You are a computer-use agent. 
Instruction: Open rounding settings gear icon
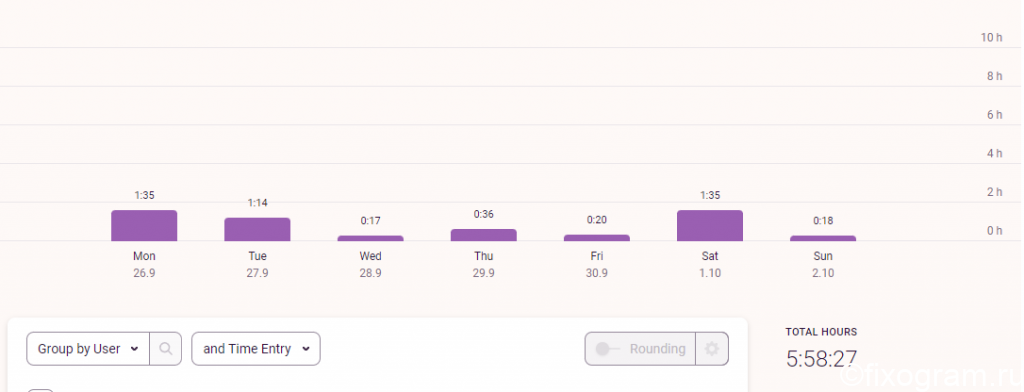click(712, 349)
